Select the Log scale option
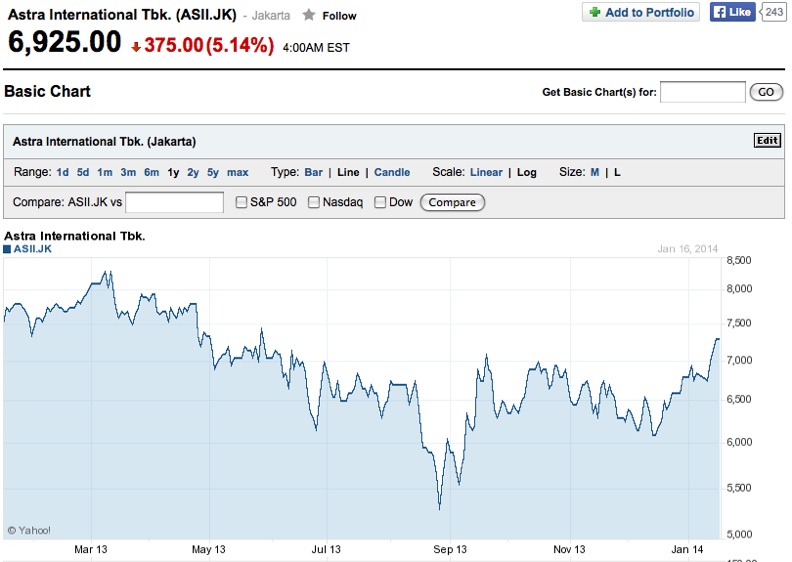The image size is (792, 562). 527,172
